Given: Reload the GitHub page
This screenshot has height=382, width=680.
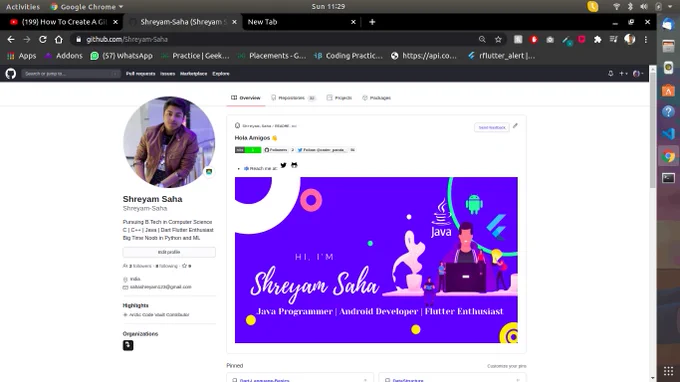Looking at the screenshot, I should (x=42, y=39).
